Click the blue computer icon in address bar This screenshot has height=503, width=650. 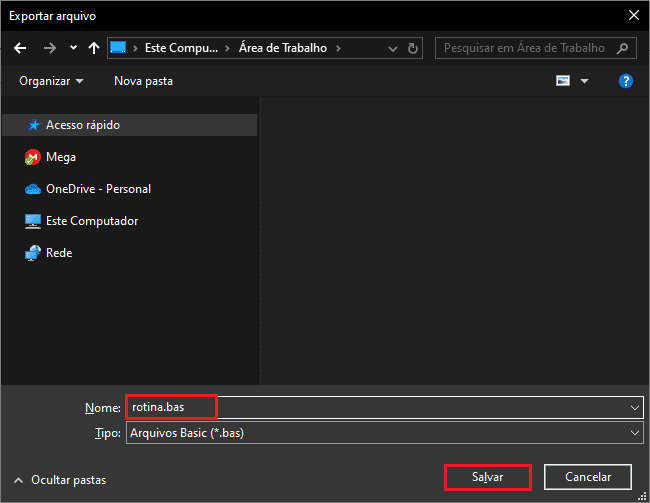click(x=118, y=48)
